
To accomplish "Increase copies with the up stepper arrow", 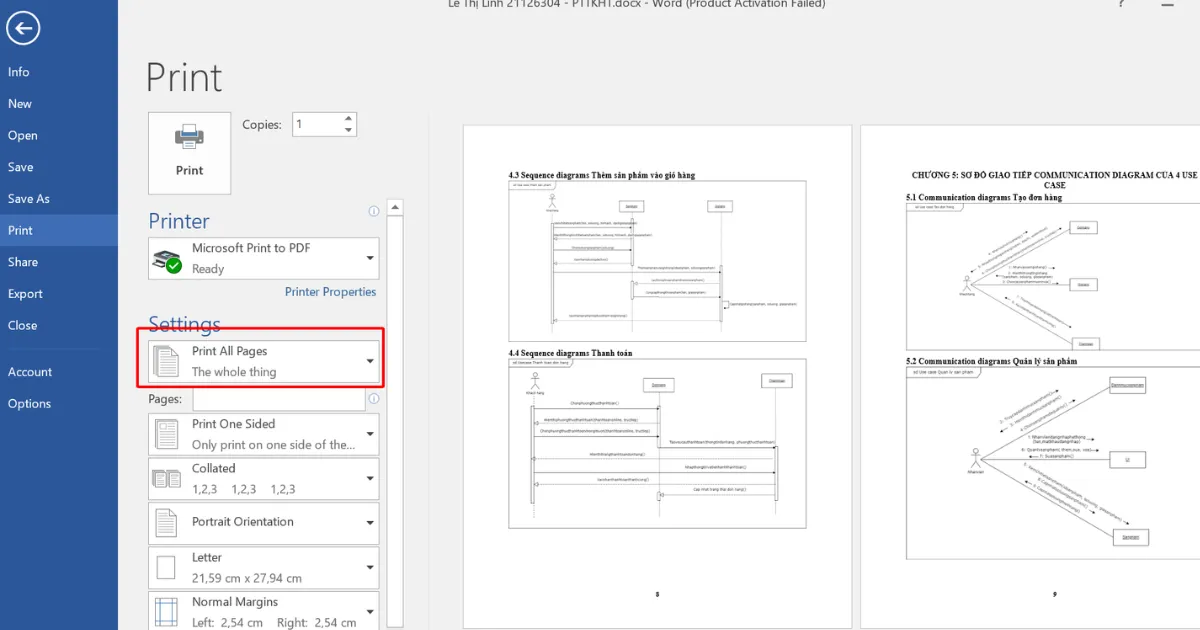I will (x=348, y=119).
